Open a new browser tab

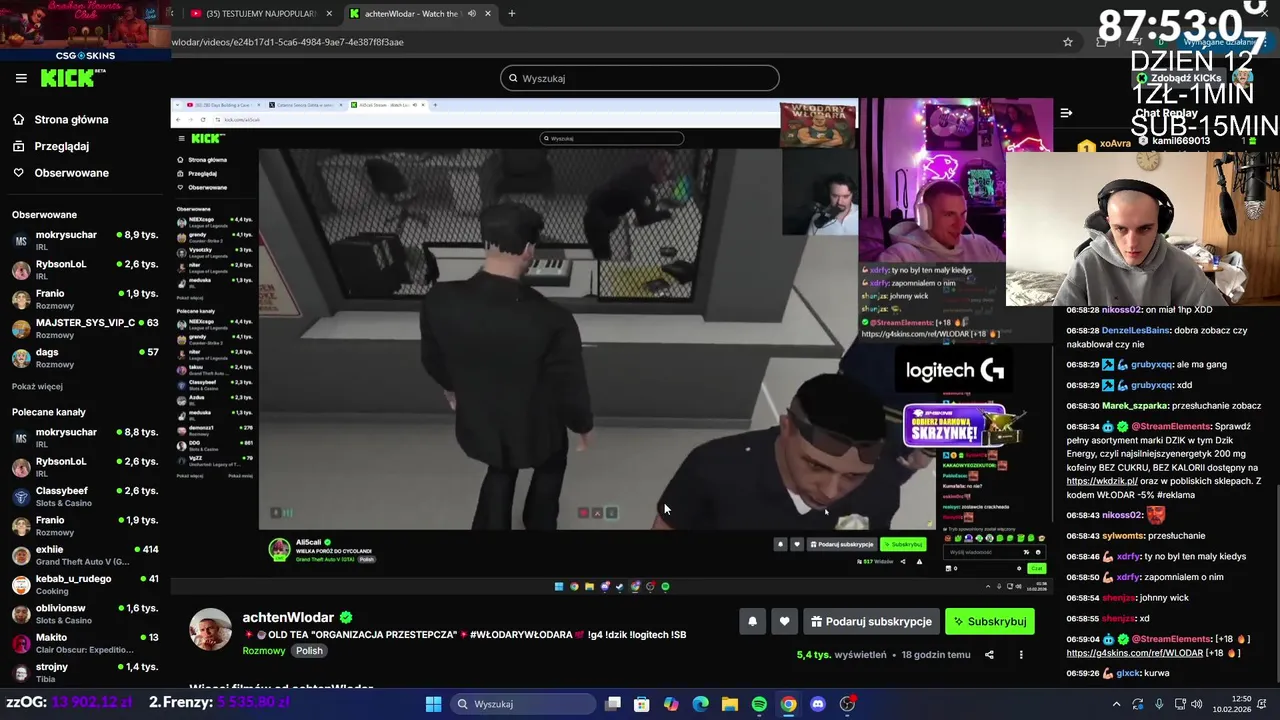511,14
